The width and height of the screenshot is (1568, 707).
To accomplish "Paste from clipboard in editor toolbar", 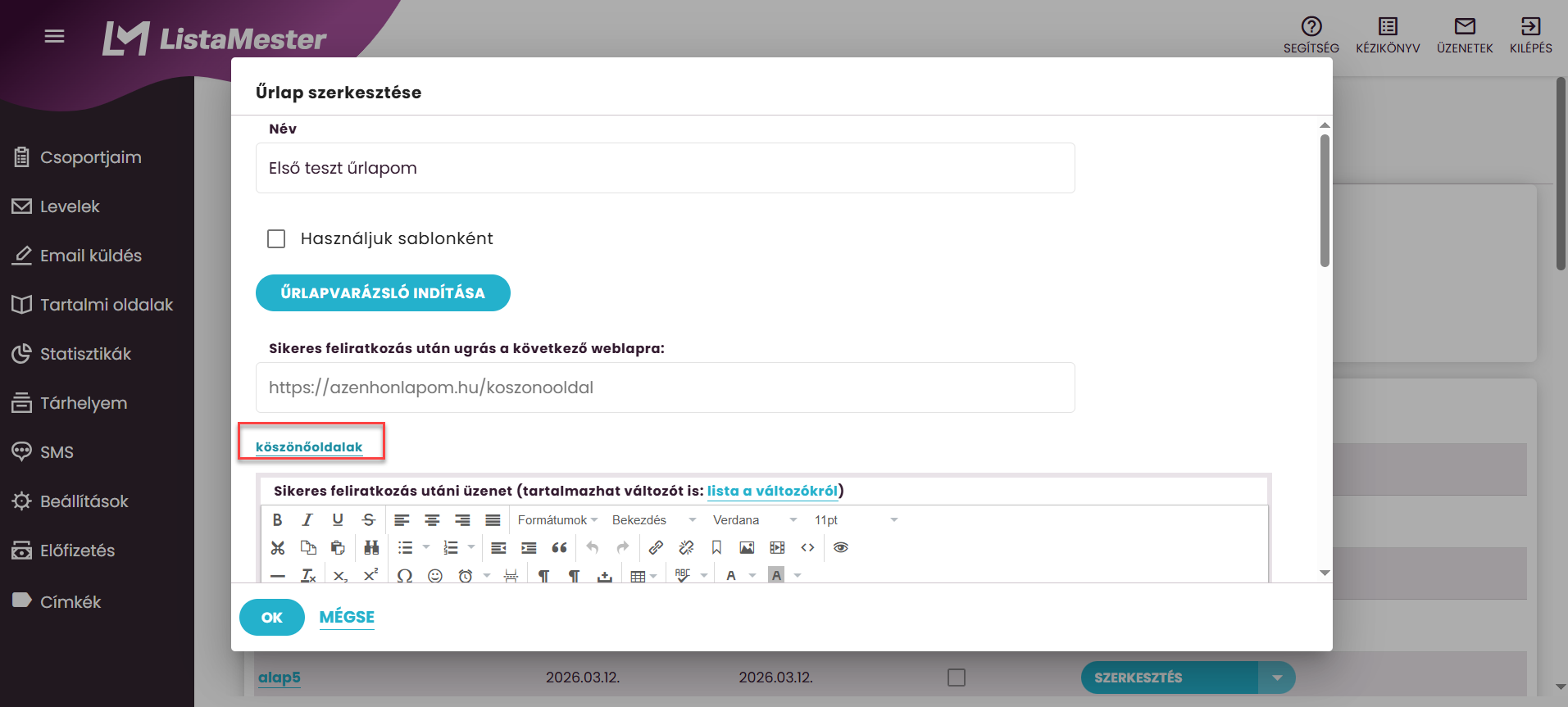I will [x=338, y=548].
